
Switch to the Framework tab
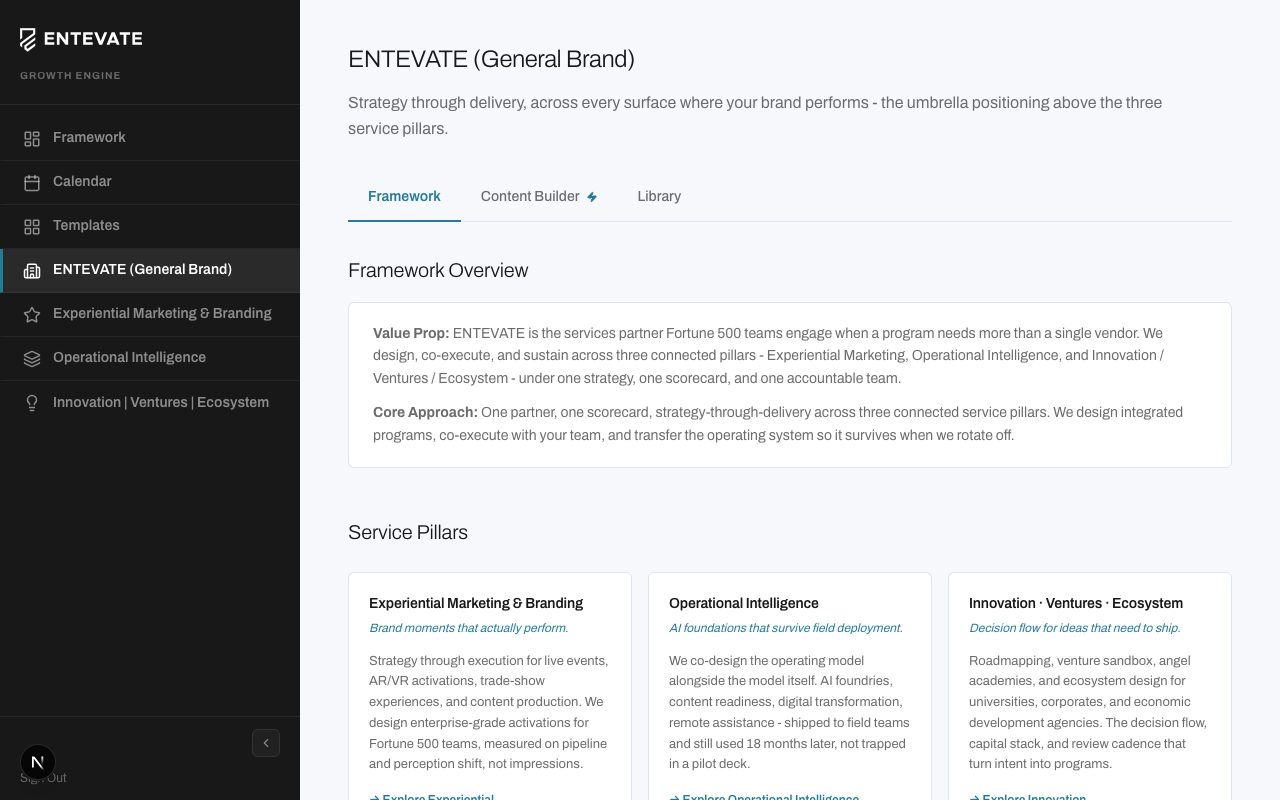coord(404,196)
